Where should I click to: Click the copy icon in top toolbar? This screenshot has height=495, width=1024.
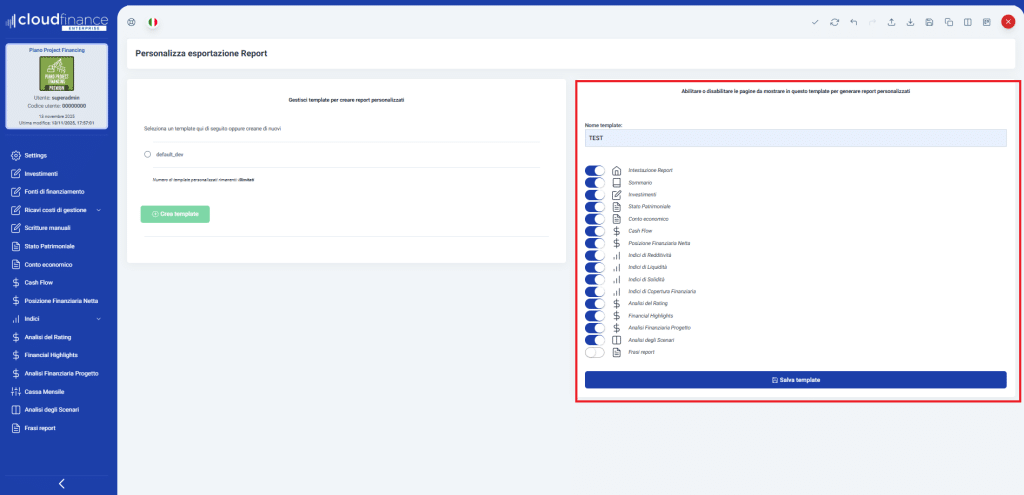948,21
